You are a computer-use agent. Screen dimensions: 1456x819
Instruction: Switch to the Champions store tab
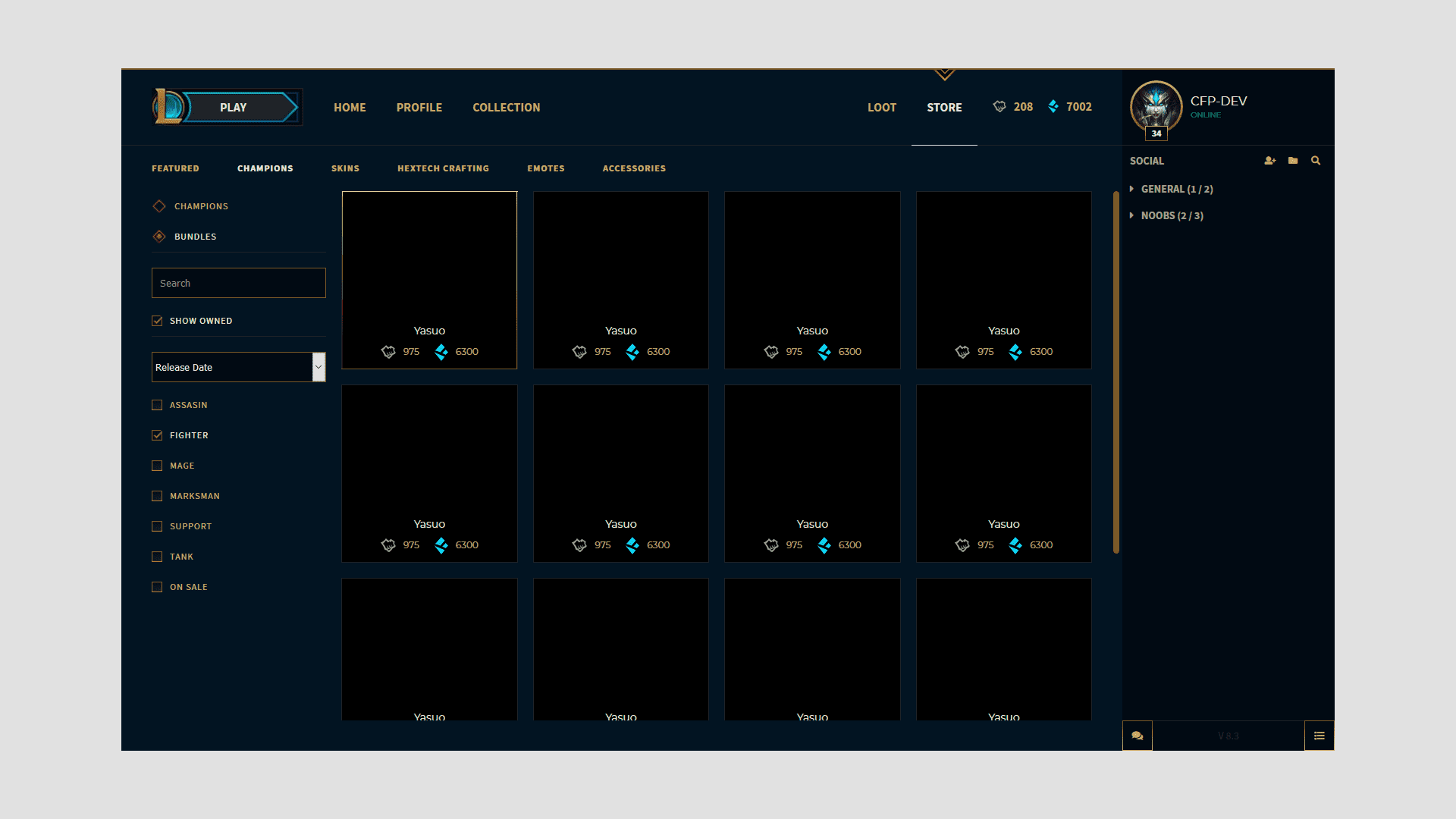[265, 168]
